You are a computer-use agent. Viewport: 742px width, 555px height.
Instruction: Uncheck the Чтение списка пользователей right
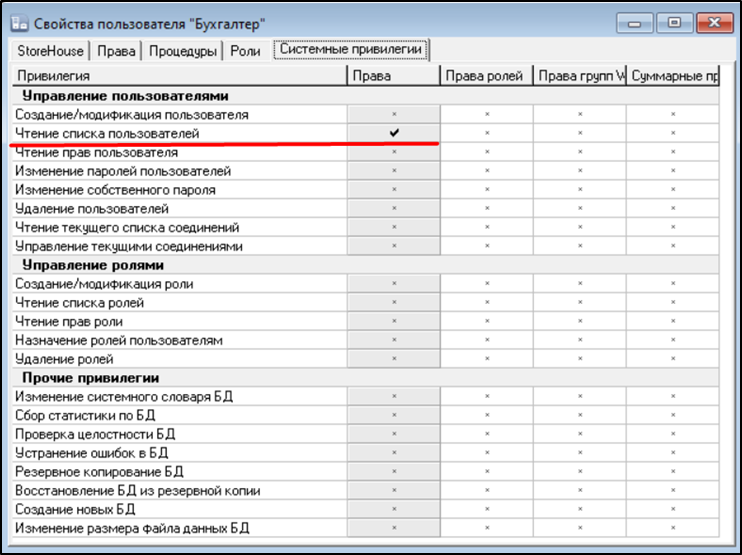[393, 134]
